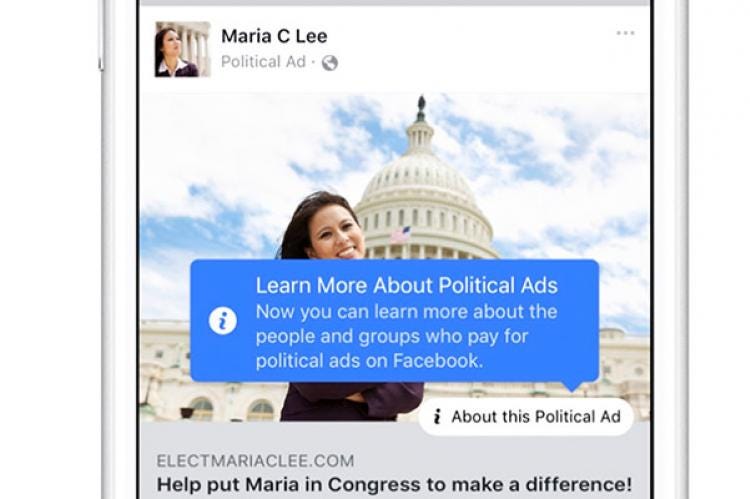Screen dimensions: 750x499
Task: Click the tooltip pointer arrow
Action: pyautogui.click(x=572, y=386)
